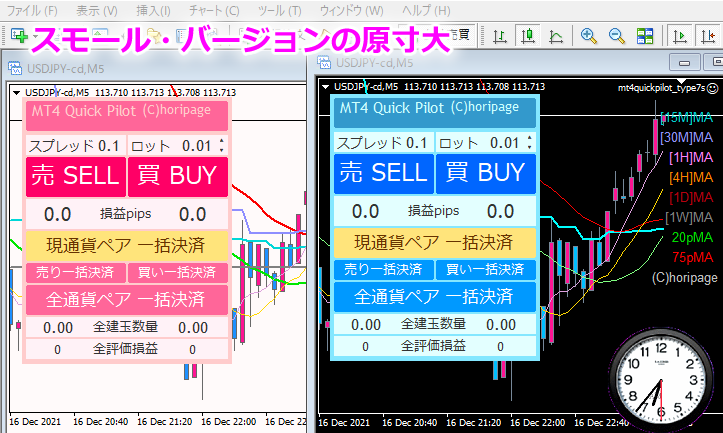Click the [30M]MA label
723x433 pixels.
(687, 137)
